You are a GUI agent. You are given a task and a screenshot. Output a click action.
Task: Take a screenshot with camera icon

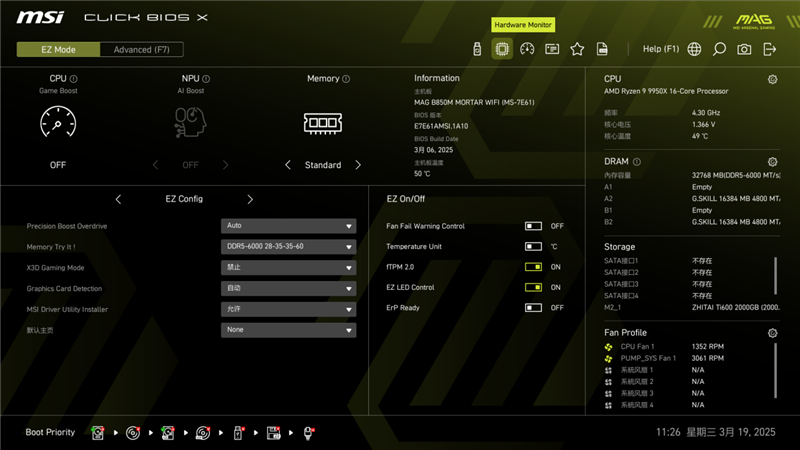[x=744, y=49]
